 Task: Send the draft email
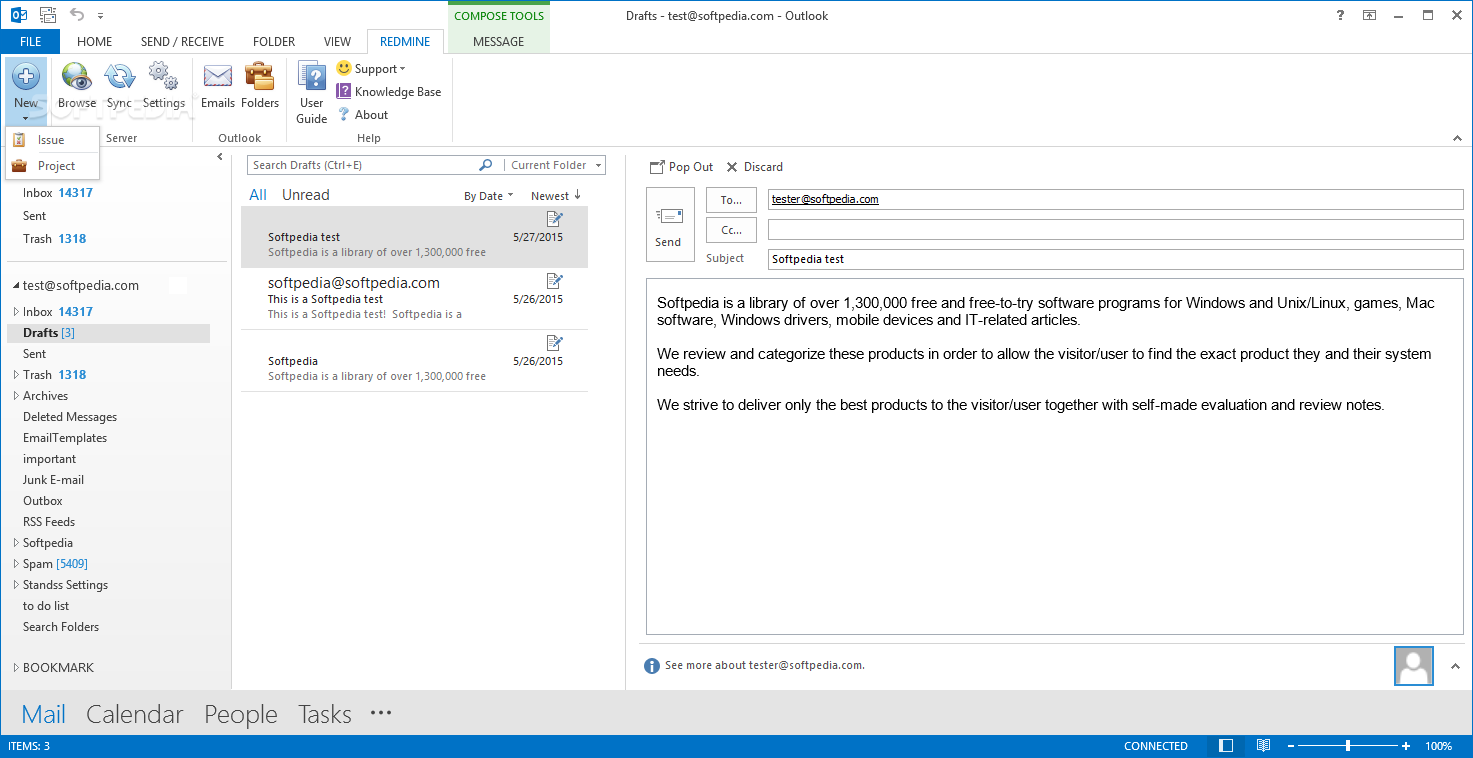click(669, 225)
